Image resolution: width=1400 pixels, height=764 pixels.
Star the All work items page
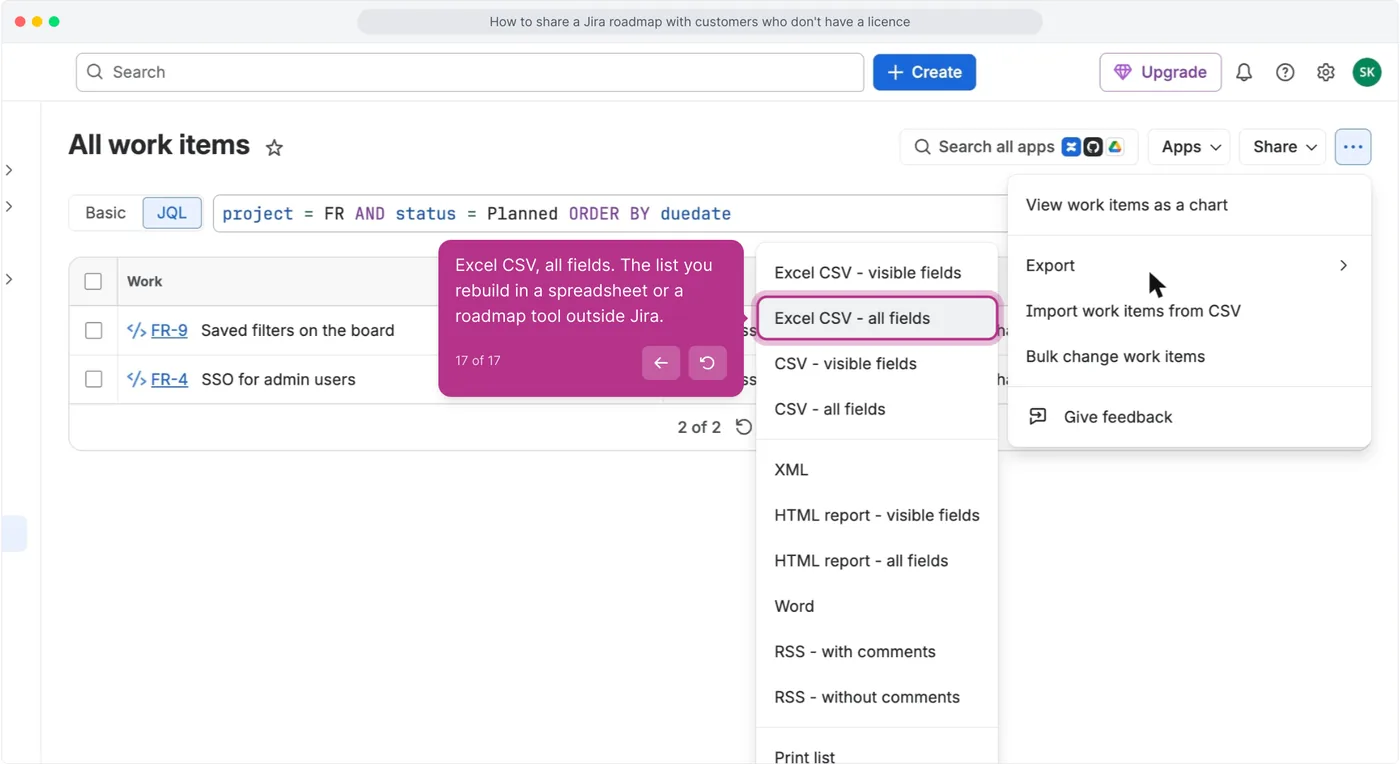274,148
